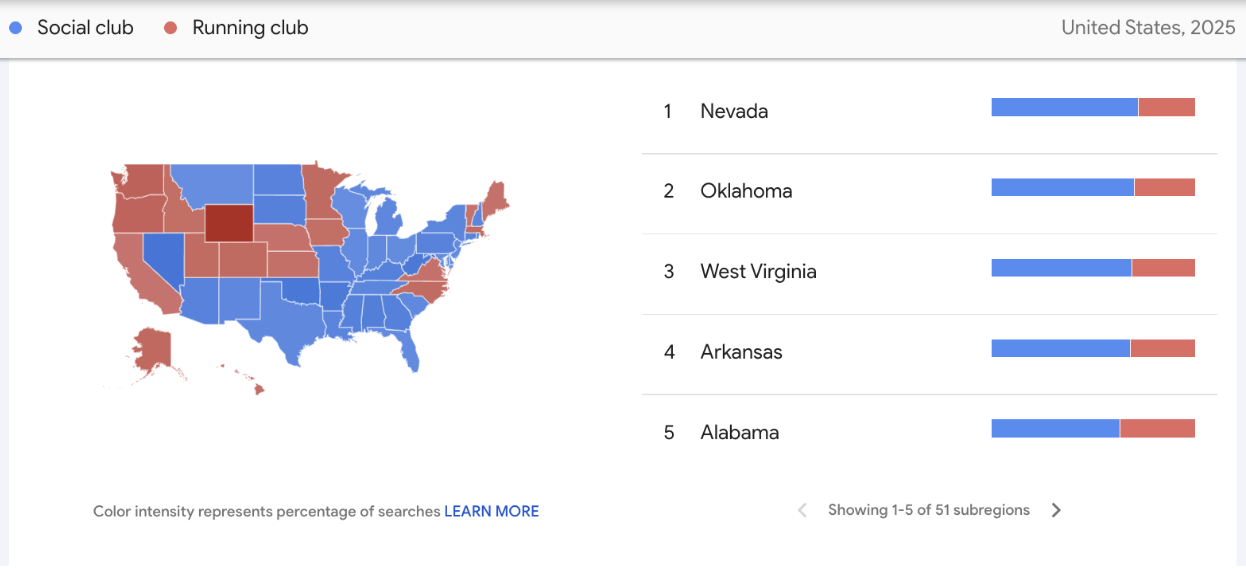Select the dark red Wyoming state on map
The height and width of the screenshot is (568, 1246).
pyautogui.click(x=229, y=223)
